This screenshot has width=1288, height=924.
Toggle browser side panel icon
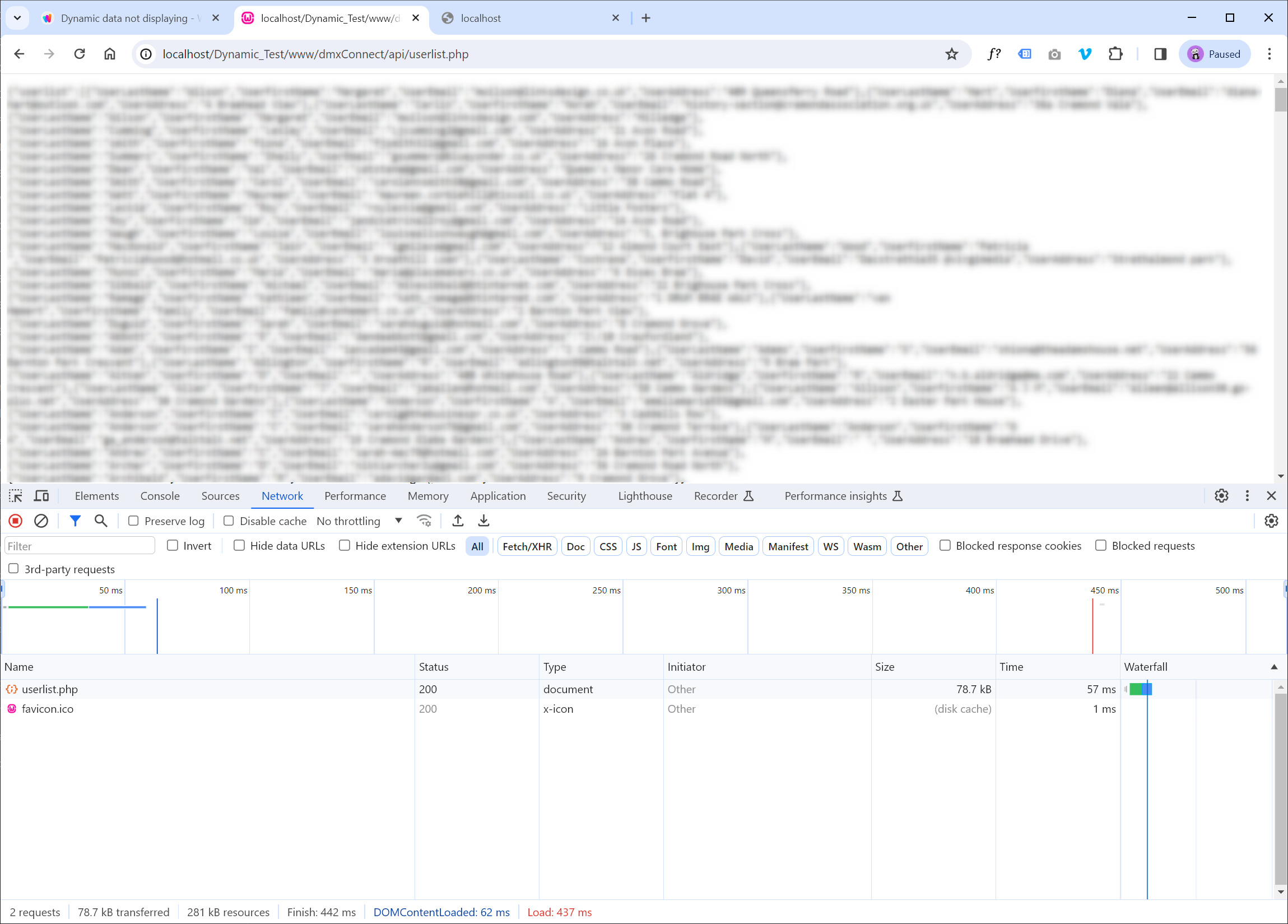click(1160, 54)
